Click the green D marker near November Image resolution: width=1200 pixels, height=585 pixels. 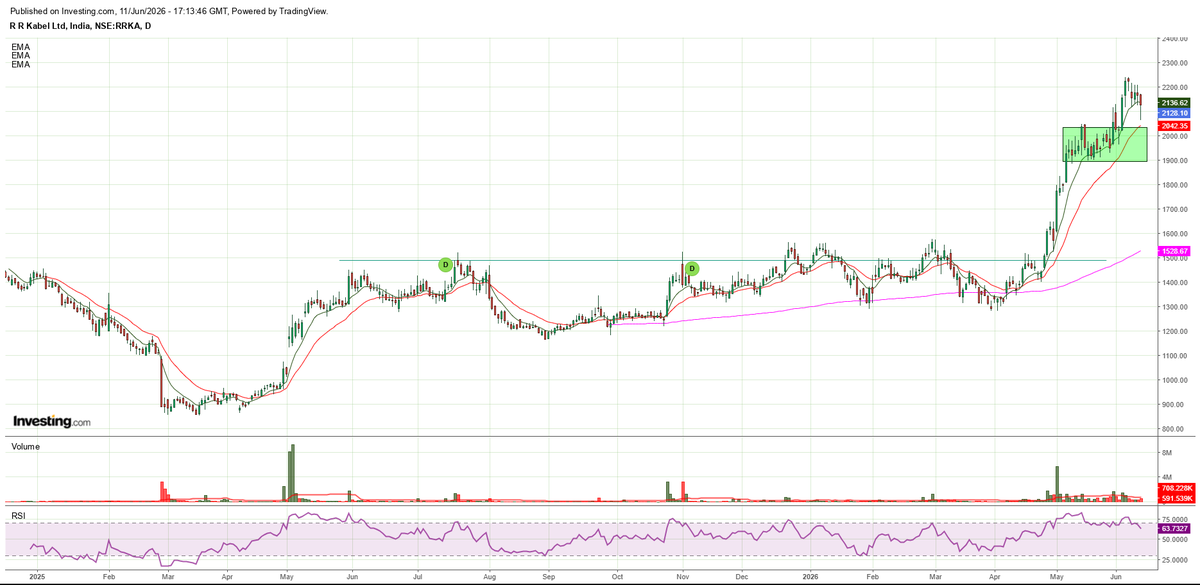[x=691, y=268]
